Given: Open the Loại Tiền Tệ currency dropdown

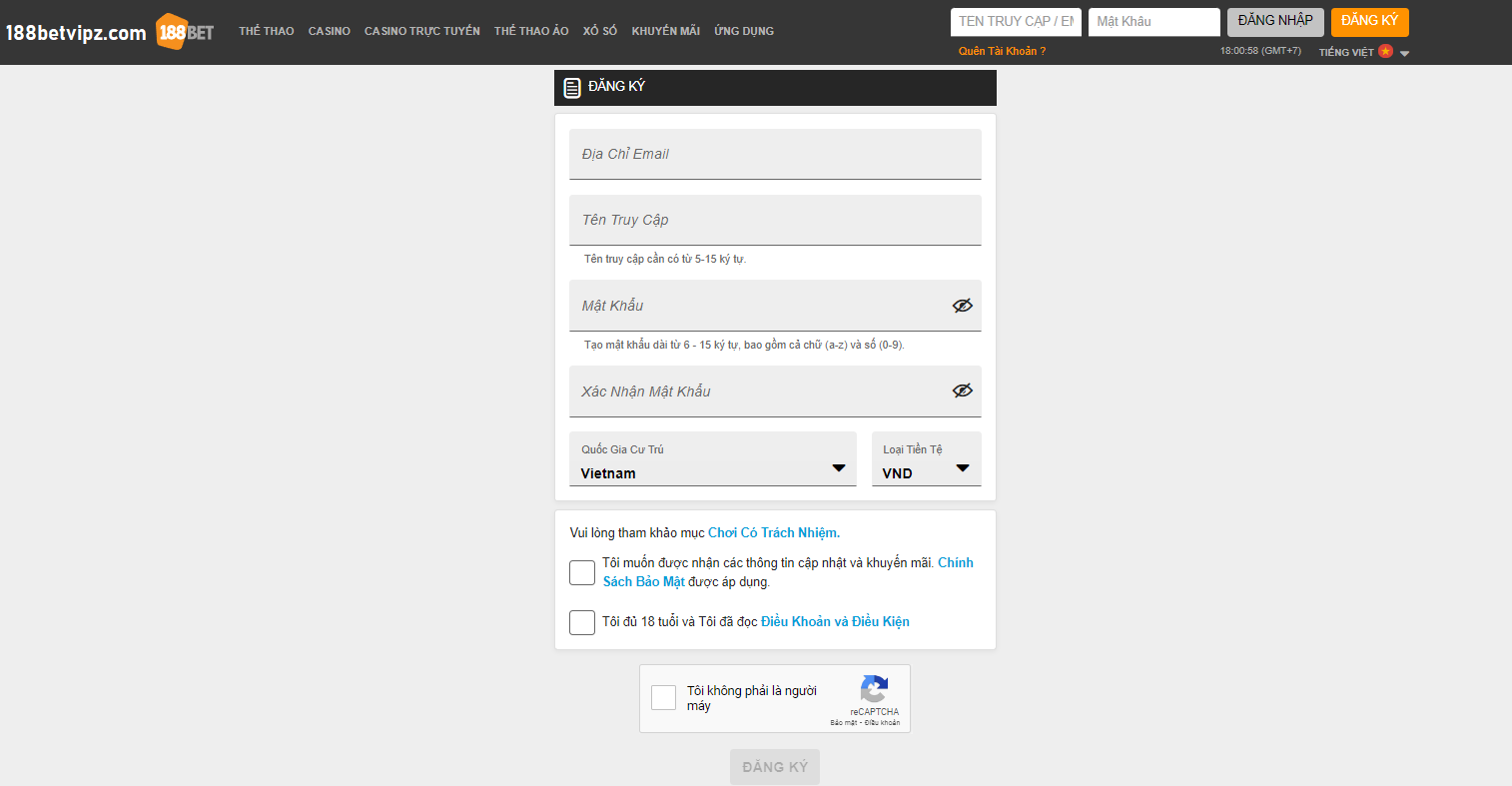Looking at the screenshot, I should pos(926,459).
